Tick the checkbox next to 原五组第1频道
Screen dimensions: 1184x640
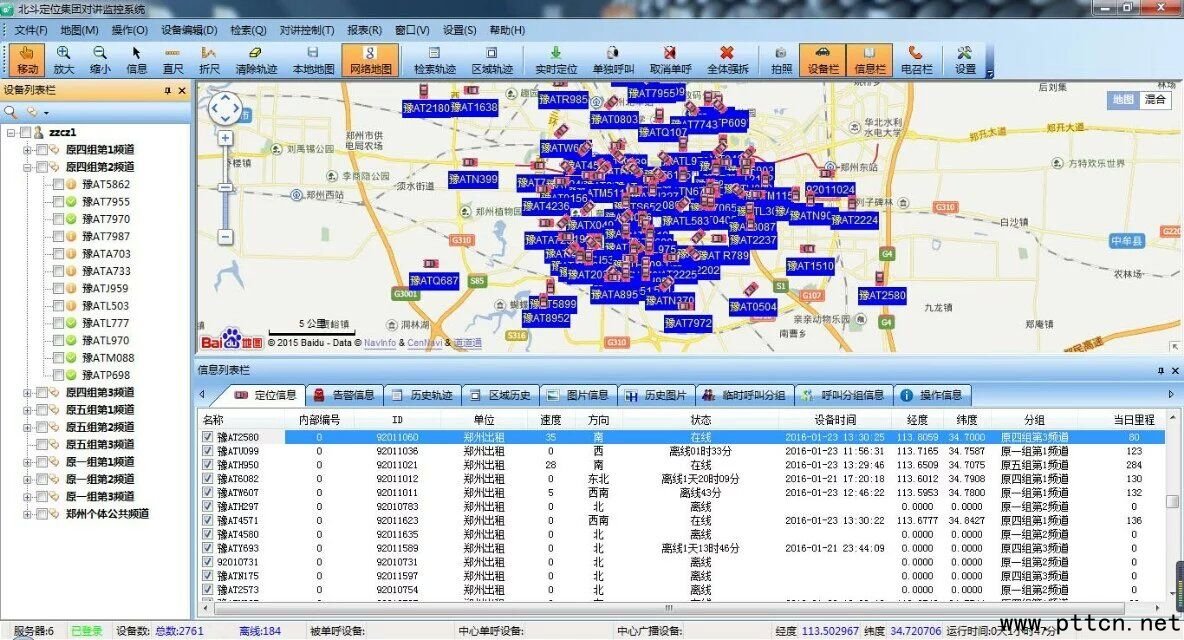point(42,410)
